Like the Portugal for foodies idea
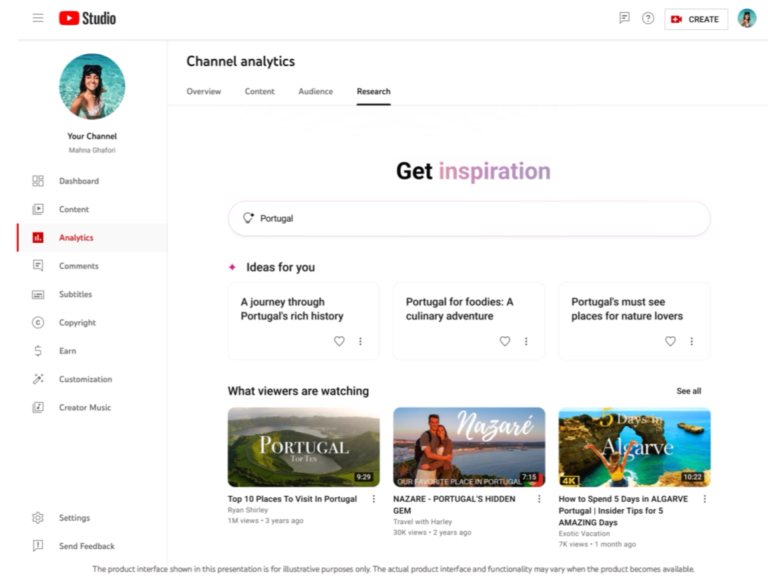Screen dimensions: 768x580 pos(504,341)
